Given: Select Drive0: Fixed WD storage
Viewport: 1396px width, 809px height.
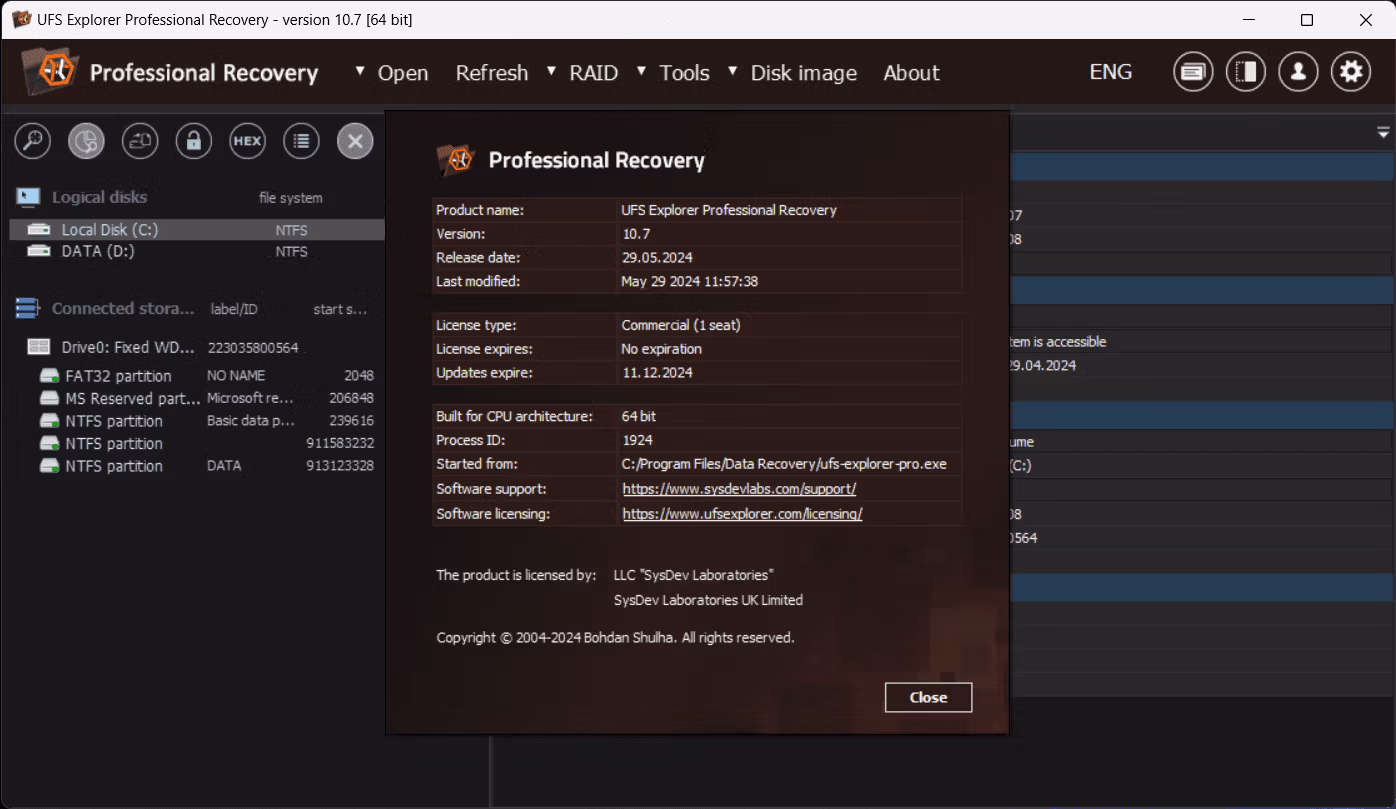Looking at the screenshot, I should click(196, 347).
